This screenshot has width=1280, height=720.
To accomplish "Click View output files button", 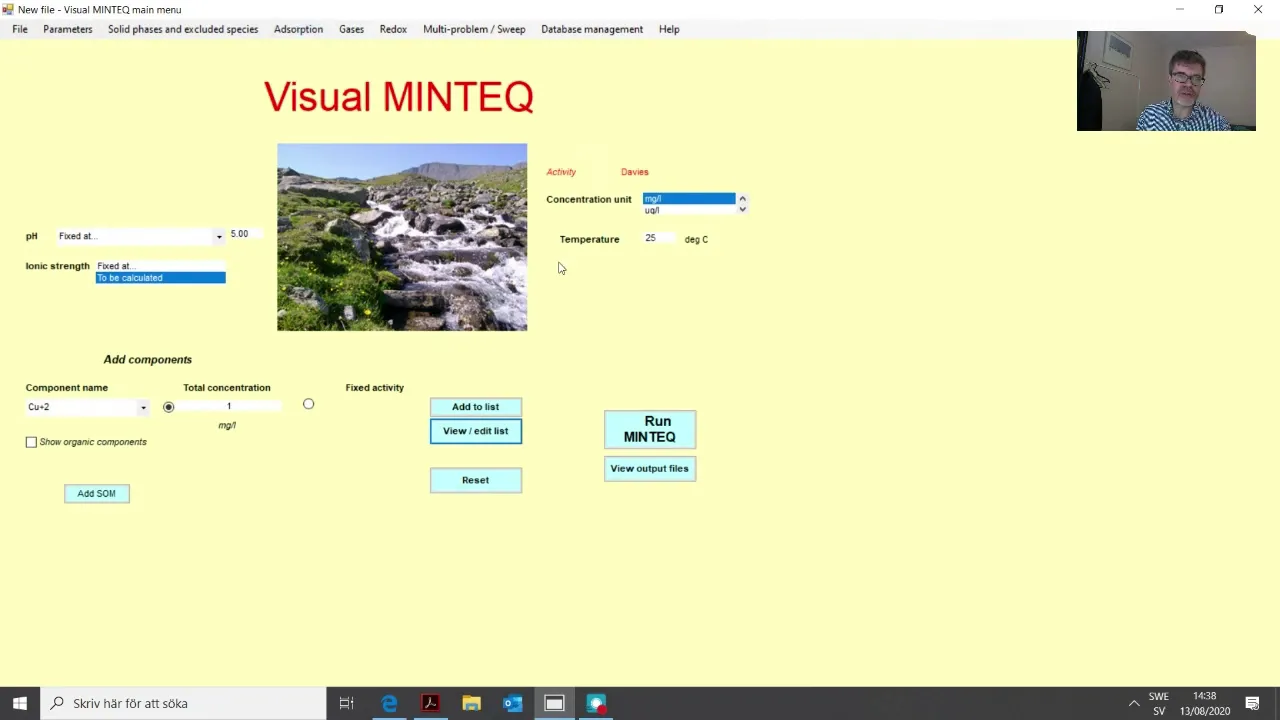I will coord(650,468).
